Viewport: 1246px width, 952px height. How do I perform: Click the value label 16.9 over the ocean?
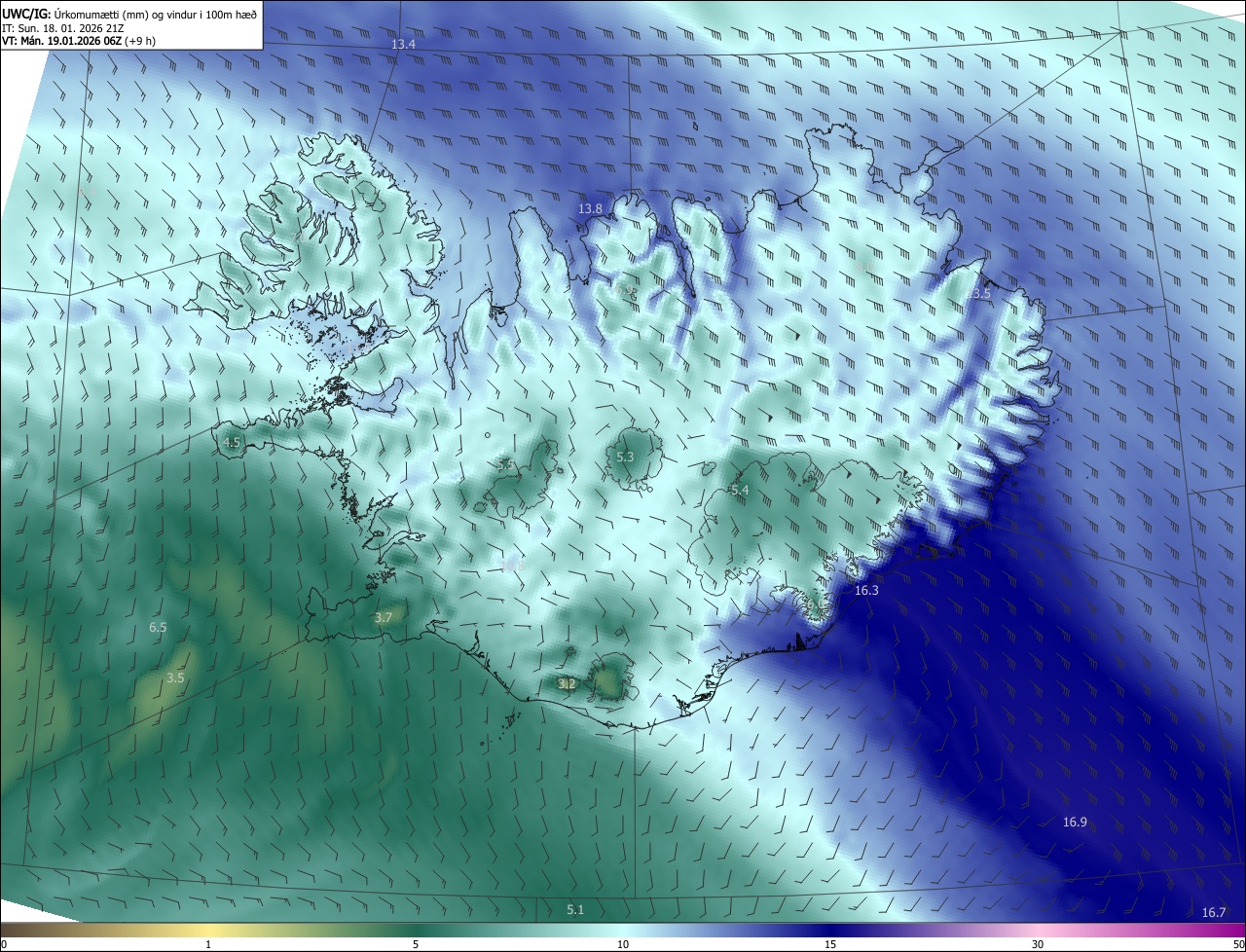(x=1075, y=823)
